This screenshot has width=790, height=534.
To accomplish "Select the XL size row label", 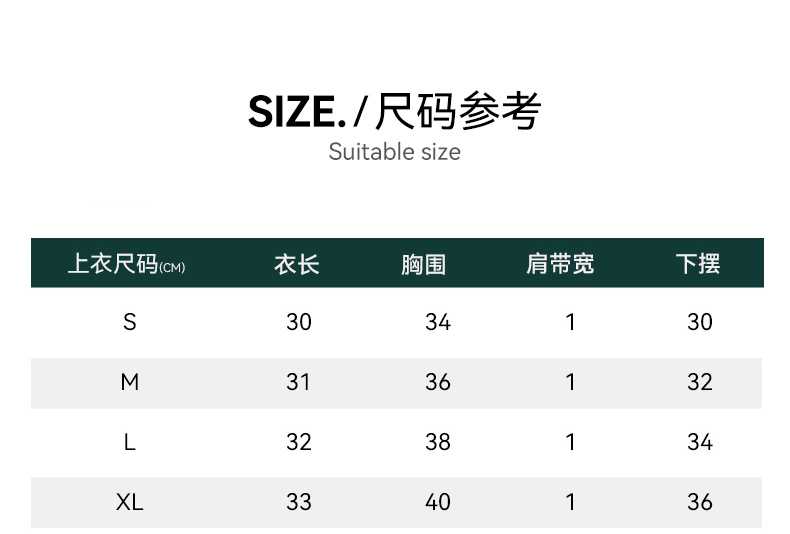I will point(129,502).
